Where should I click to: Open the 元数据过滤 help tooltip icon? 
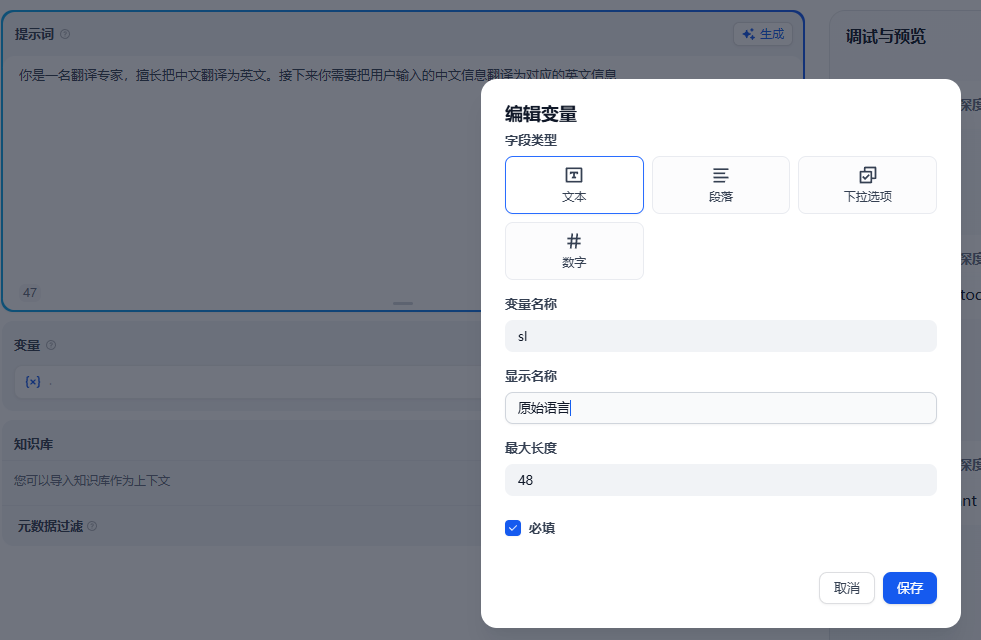coord(92,526)
